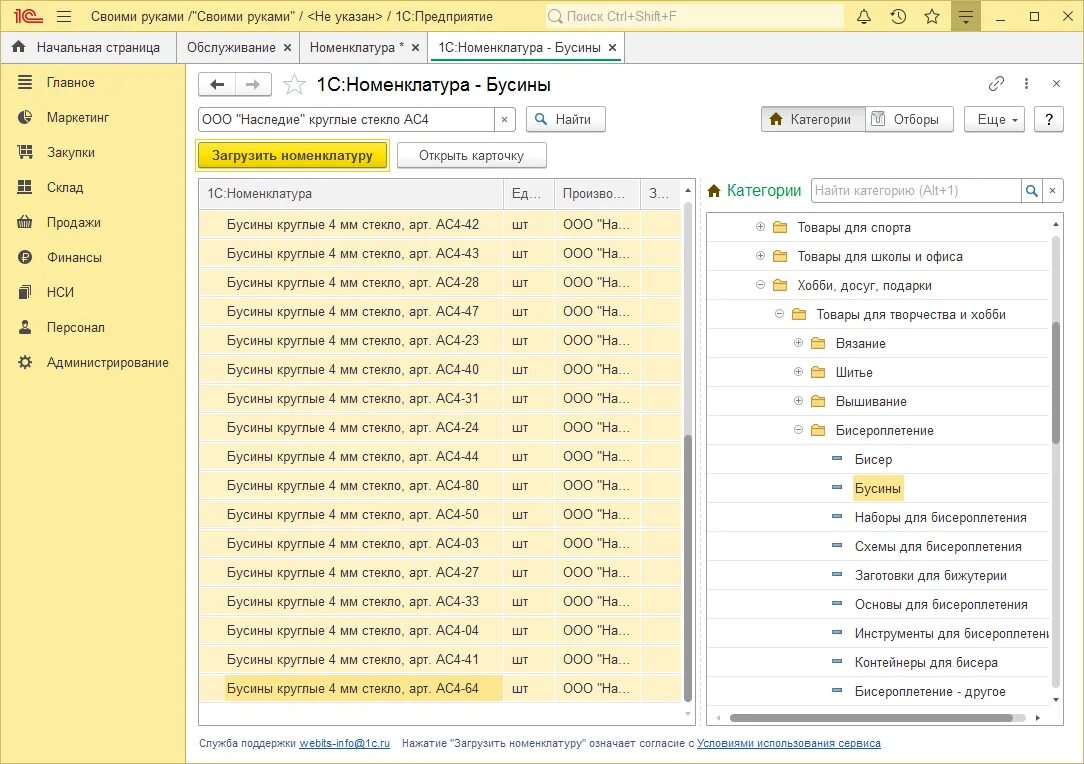Image resolution: width=1084 pixels, height=764 pixels.
Task: Expand Товары для спорта category
Action: 760,227
